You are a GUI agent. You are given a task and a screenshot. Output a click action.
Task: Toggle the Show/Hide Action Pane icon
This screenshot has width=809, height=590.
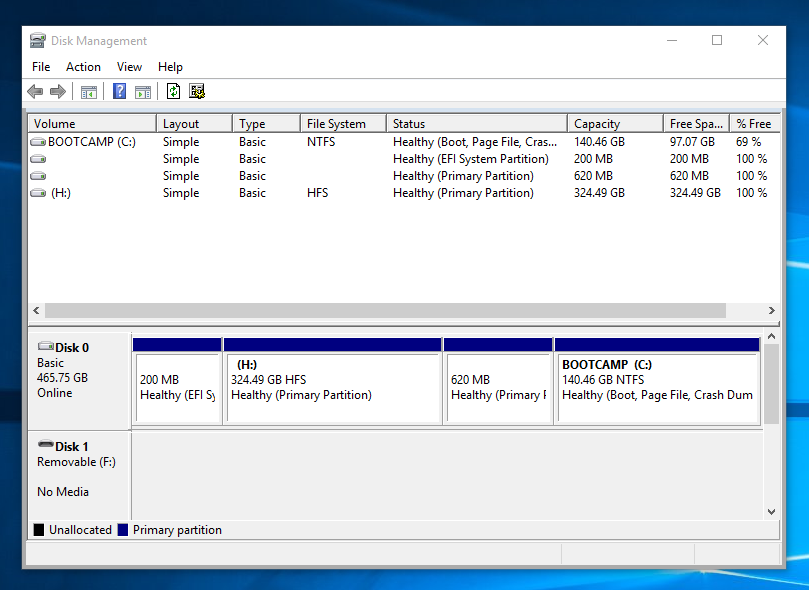tap(143, 92)
